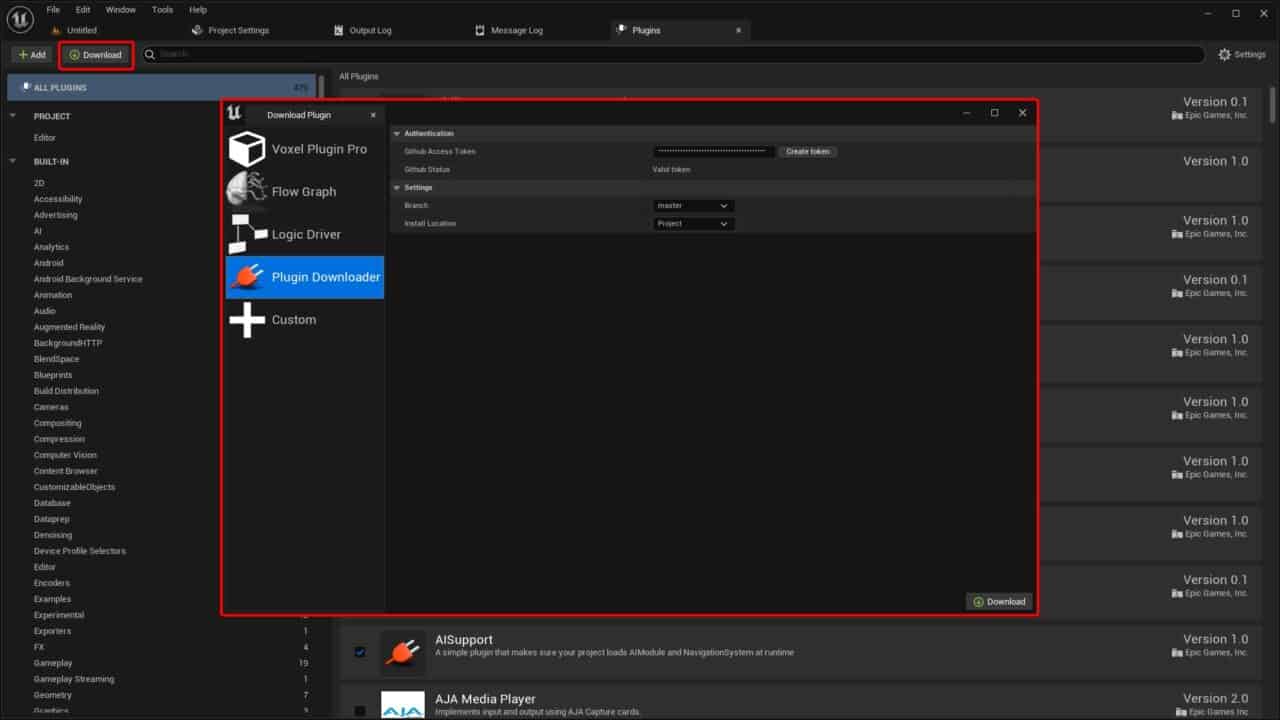This screenshot has width=1280, height=720.
Task: Select the AI category
Action: point(38,231)
